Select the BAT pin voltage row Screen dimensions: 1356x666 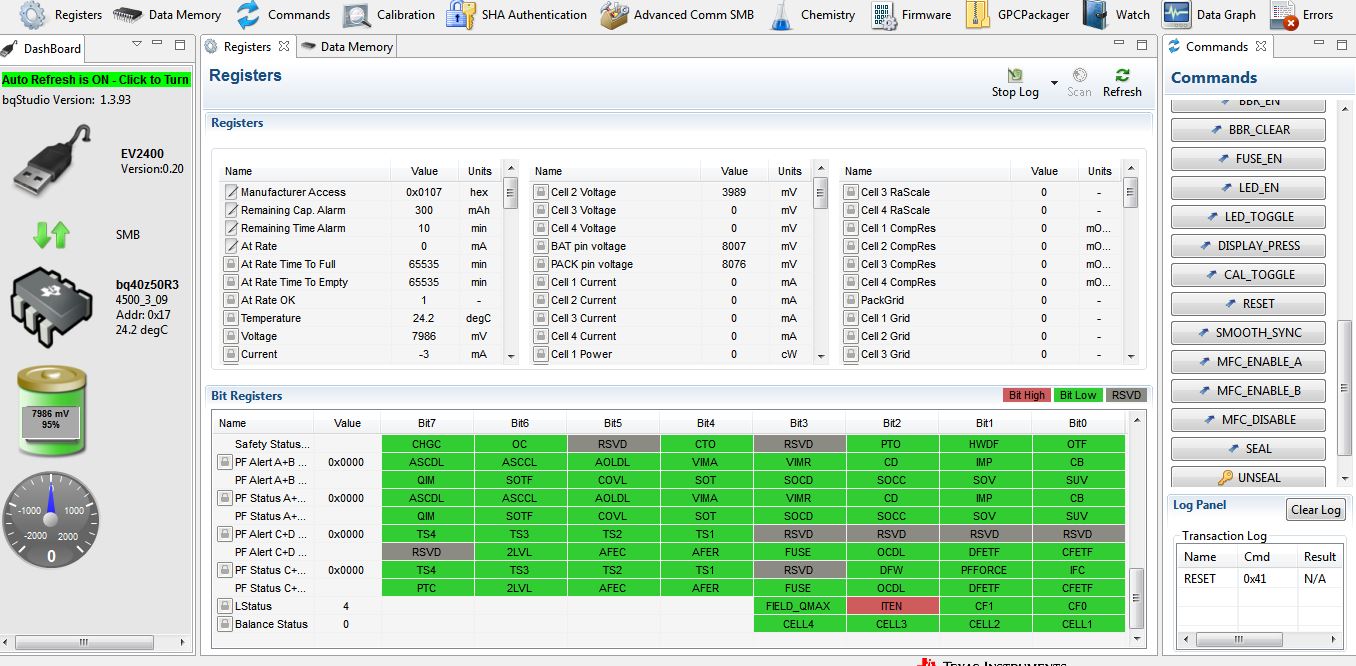[x=670, y=246]
